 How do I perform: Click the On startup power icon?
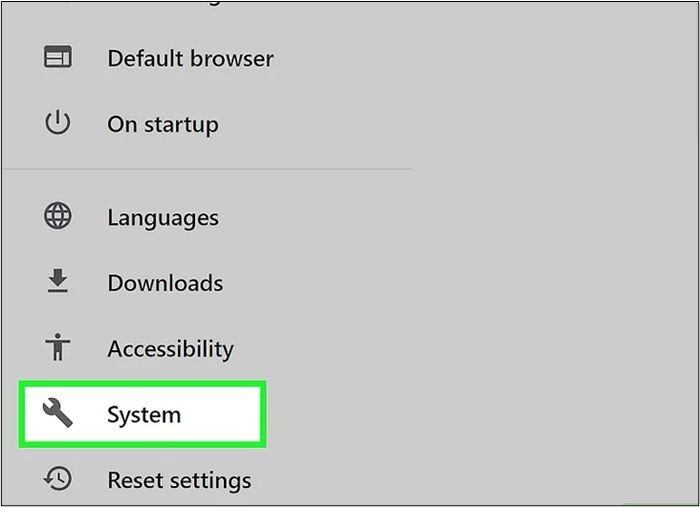tap(58, 124)
